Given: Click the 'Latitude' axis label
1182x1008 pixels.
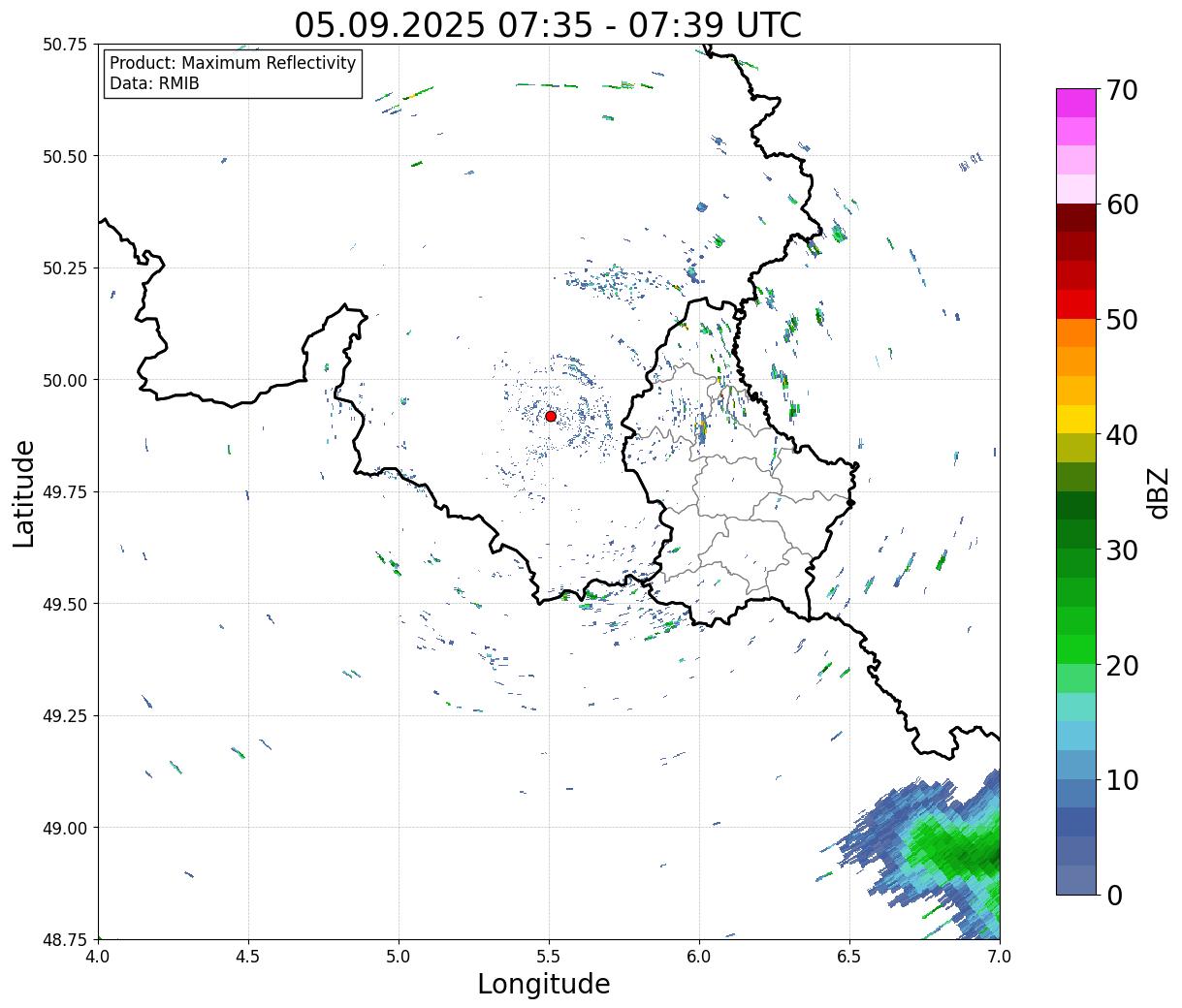Looking at the screenshot, I should [24, 493].
